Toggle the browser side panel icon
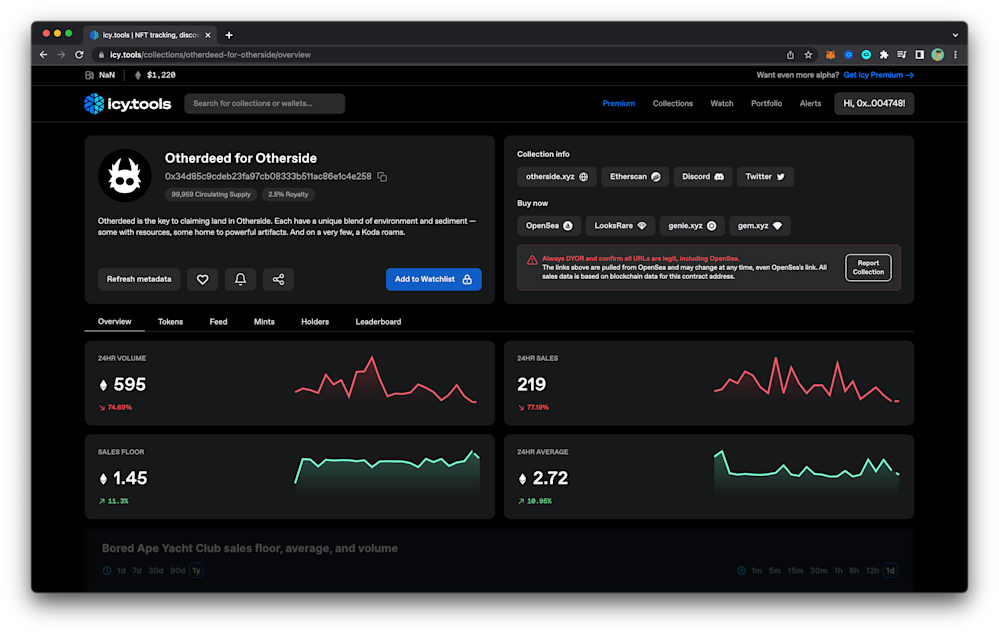Viewport: 999px width, 634px height. [919, 55]
